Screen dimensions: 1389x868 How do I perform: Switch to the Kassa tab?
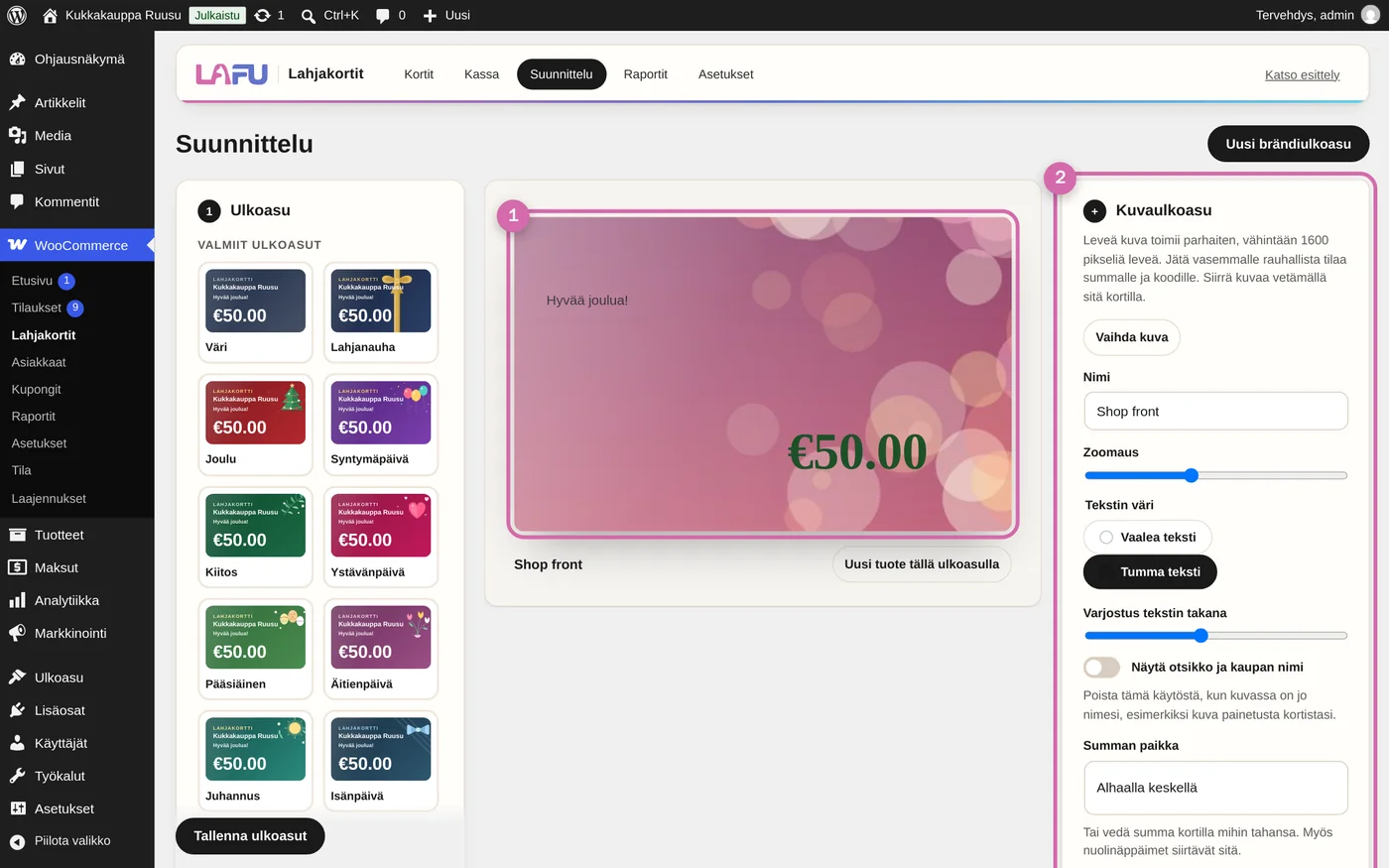click(481, 74)
